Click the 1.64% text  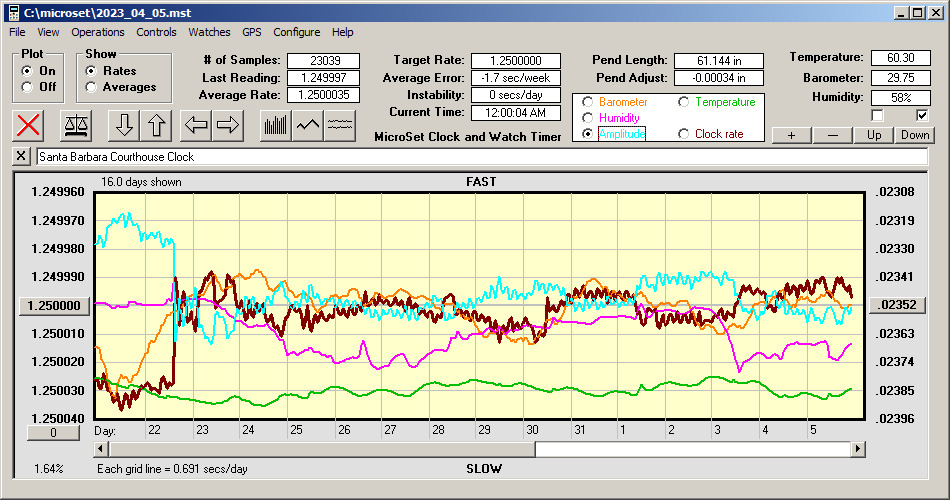click(48, 468)
